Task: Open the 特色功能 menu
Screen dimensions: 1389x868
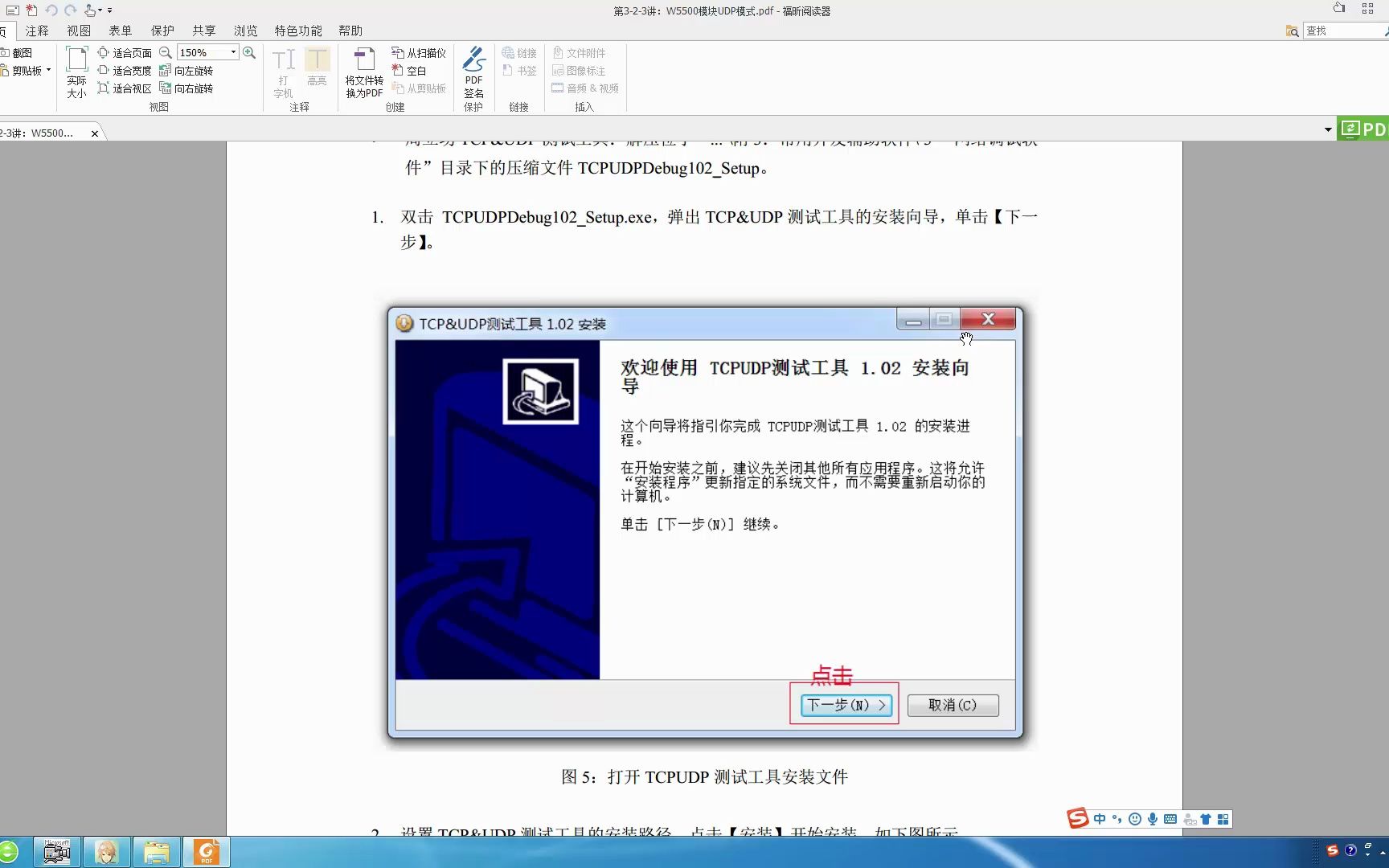Action: [x=297, y=30]
